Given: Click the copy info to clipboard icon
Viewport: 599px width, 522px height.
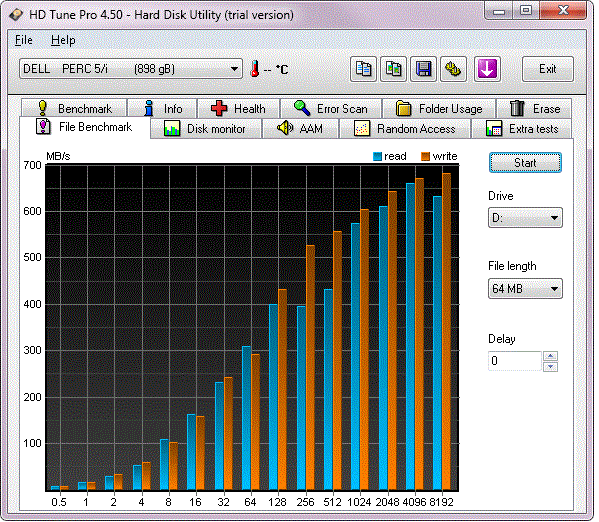Looking at the screenshot, I should [363, 69].
